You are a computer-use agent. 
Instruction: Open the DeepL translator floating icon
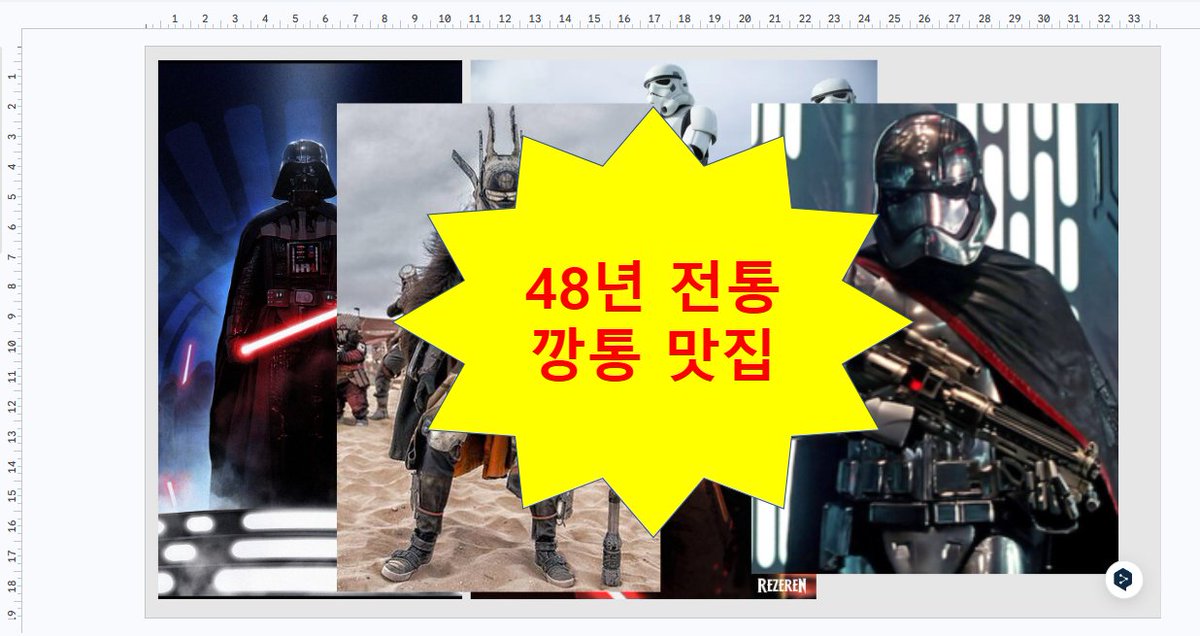1124,579
